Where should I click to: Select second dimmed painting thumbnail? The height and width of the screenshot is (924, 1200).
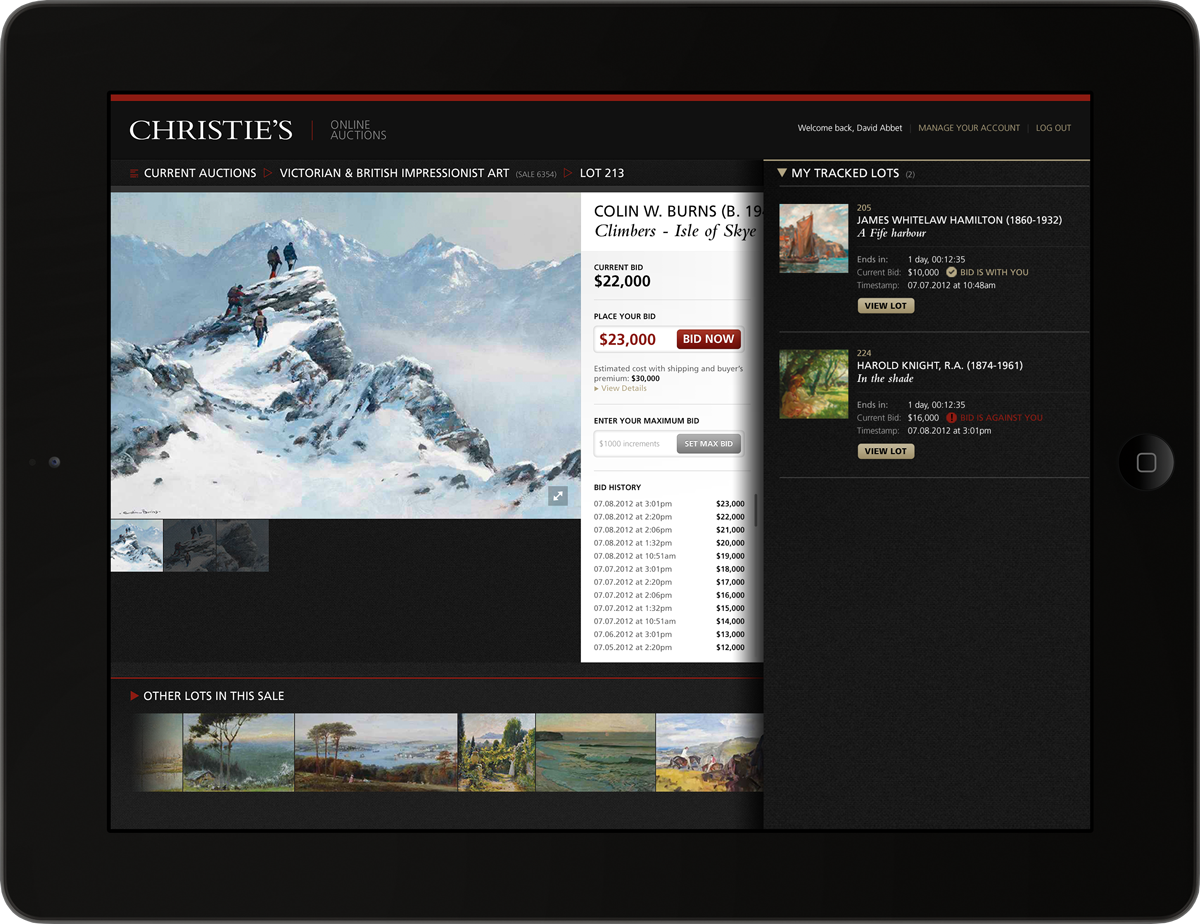coord(190,545)
